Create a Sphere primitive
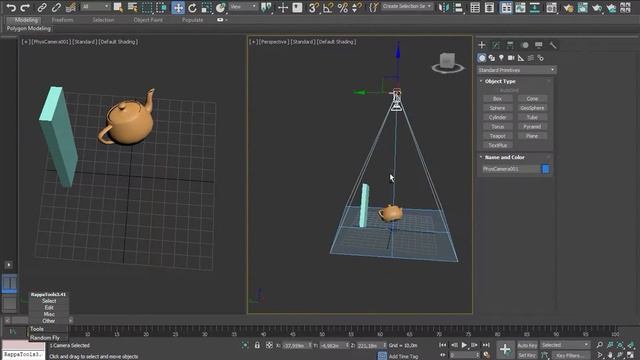The height and width of the screenshot is (360, 640). 497,108
